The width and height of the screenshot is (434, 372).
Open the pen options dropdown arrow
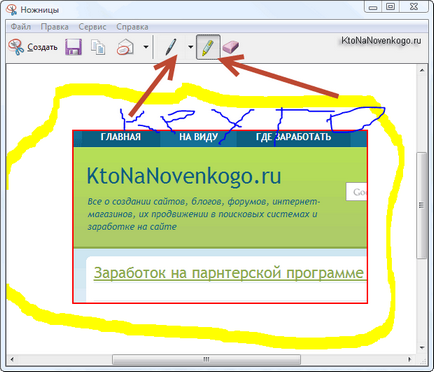click(x=190, y=47)
